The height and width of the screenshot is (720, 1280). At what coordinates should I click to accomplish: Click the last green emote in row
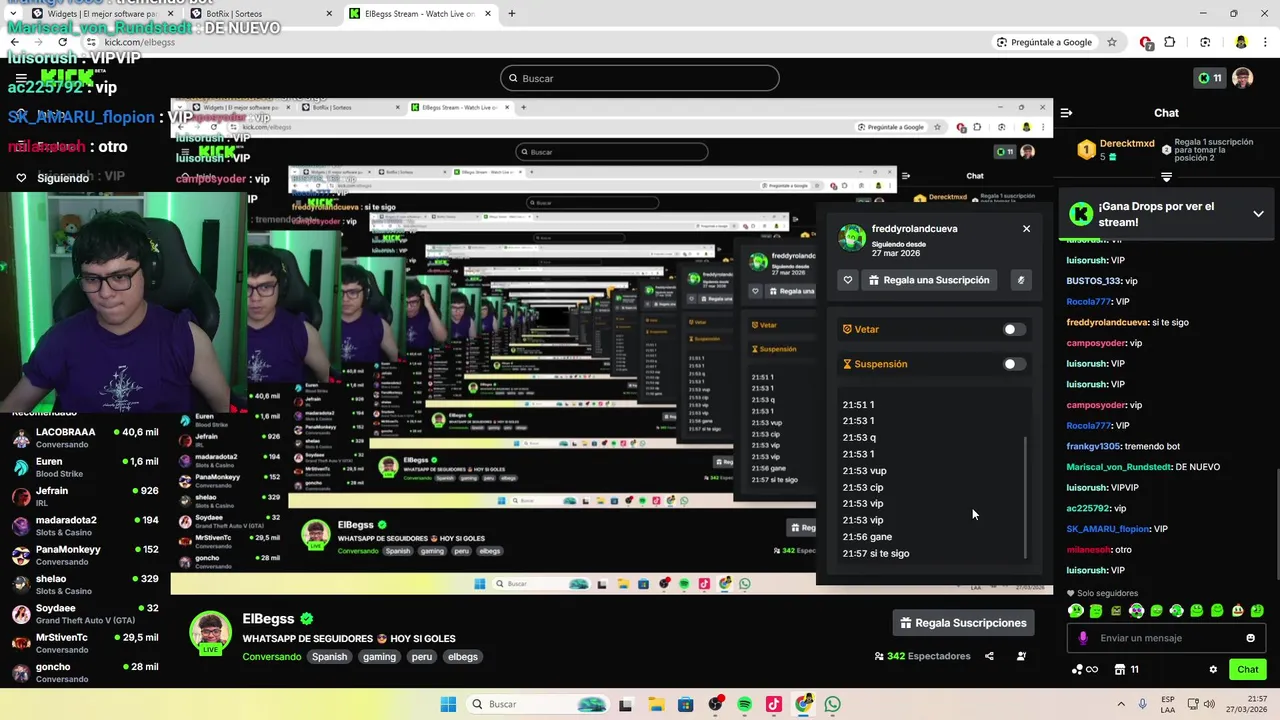click(1257, 610)
